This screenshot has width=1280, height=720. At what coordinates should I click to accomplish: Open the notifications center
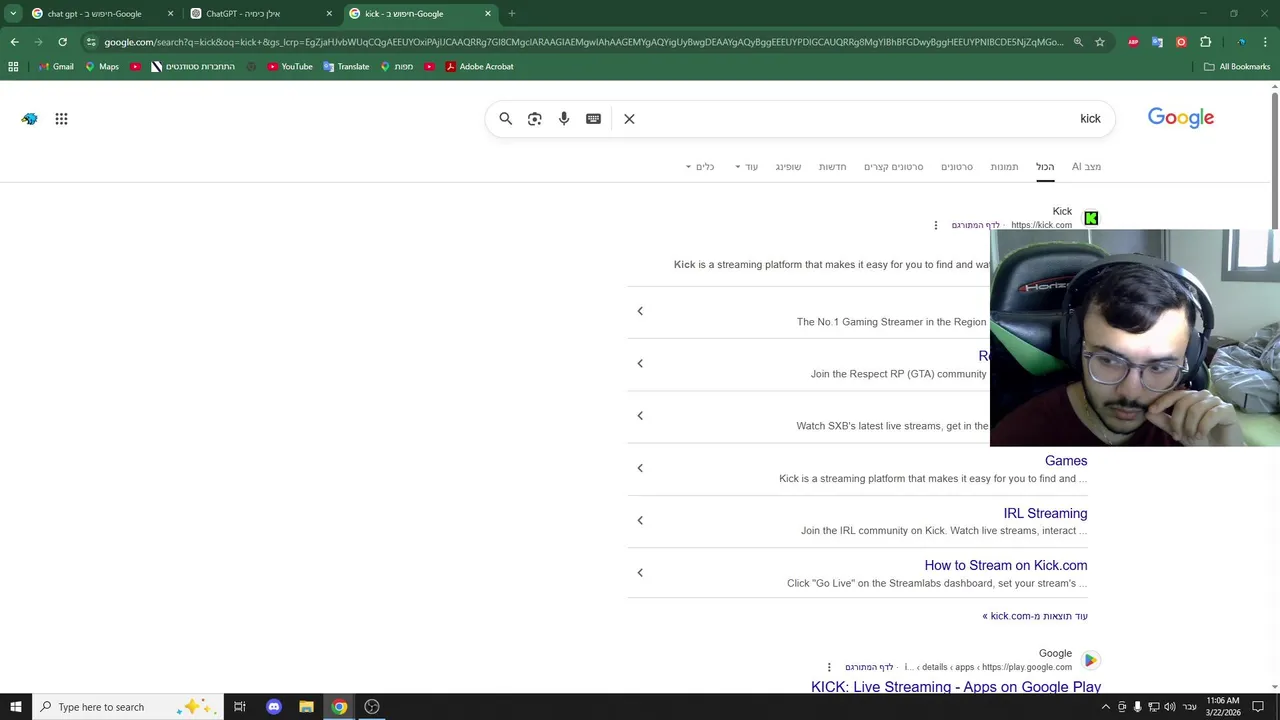tap(1258, 707)
